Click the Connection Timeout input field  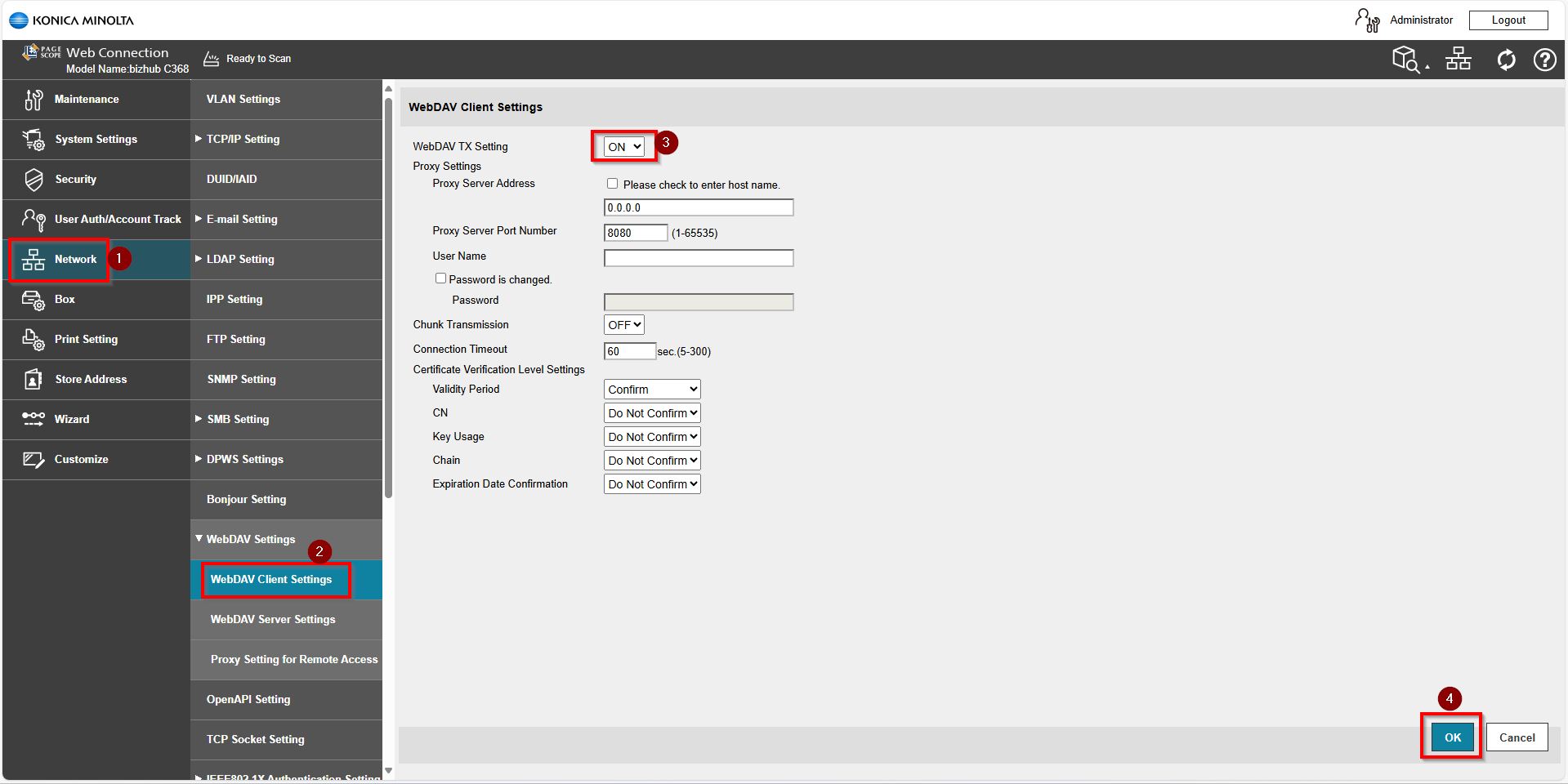629,351
